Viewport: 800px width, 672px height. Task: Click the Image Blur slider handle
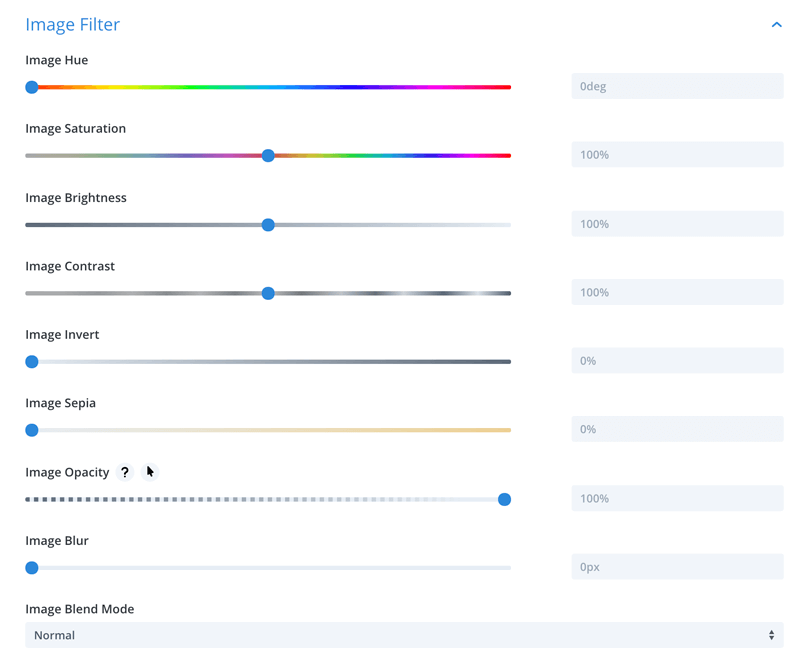tap(32, 568)
